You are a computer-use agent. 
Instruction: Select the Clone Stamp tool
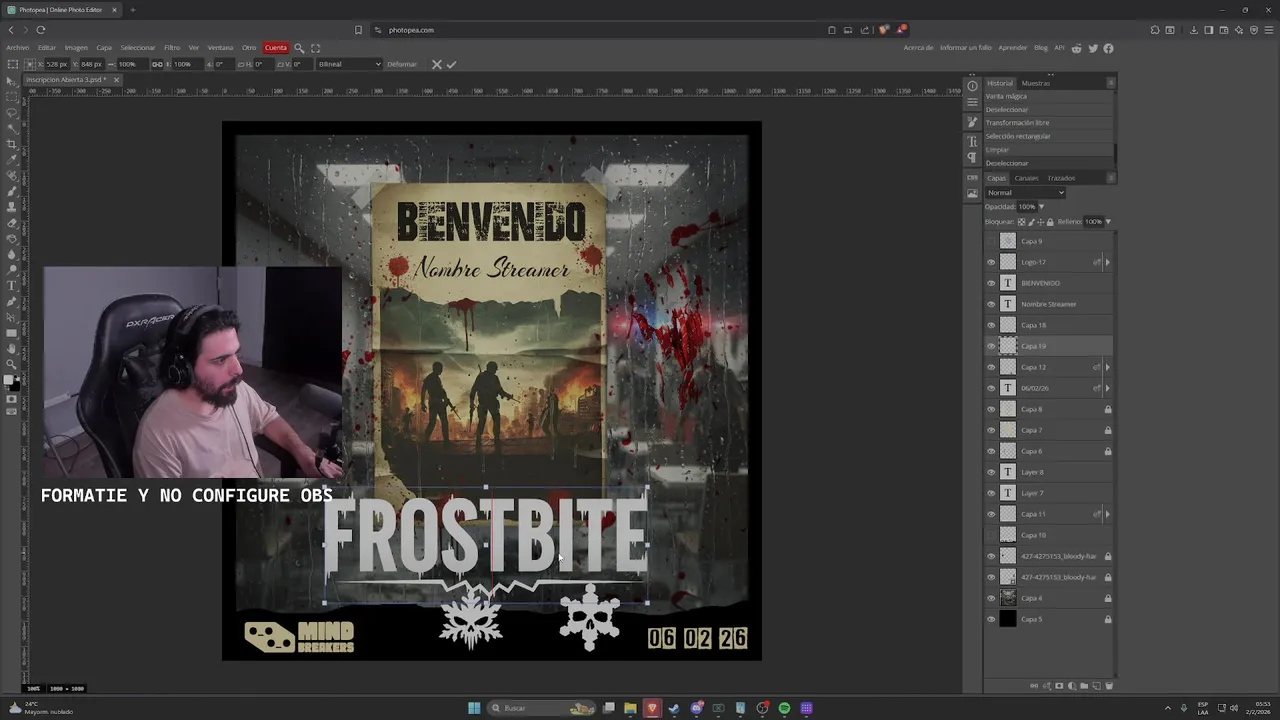[x=12, y=207]
